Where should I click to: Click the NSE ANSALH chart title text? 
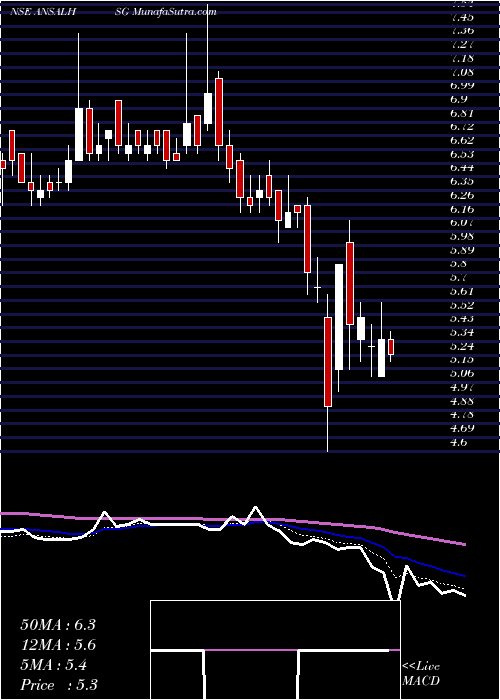tap(45, 12)
